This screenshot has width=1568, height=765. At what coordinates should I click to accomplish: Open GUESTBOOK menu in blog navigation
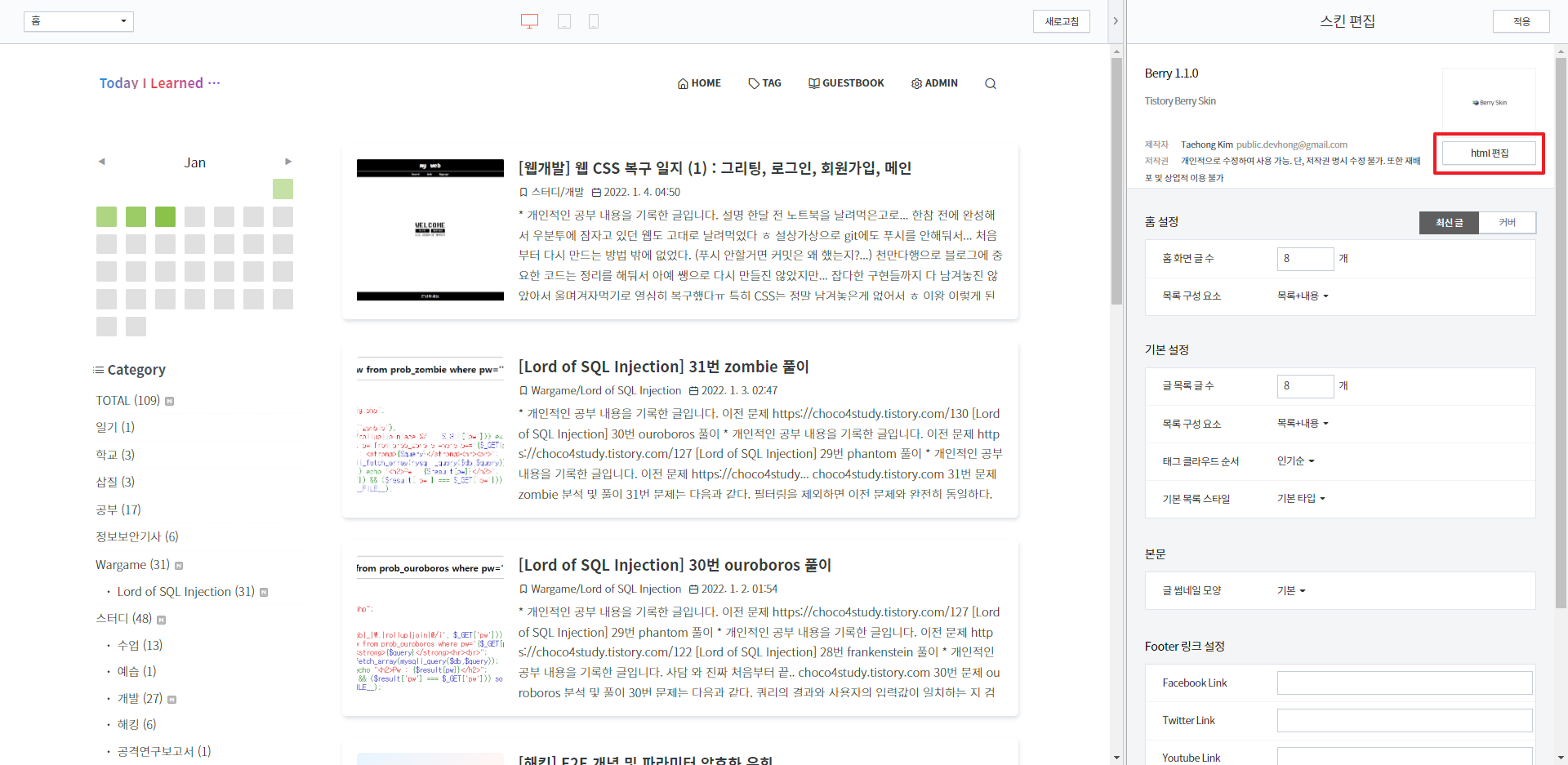click(846, 83)
